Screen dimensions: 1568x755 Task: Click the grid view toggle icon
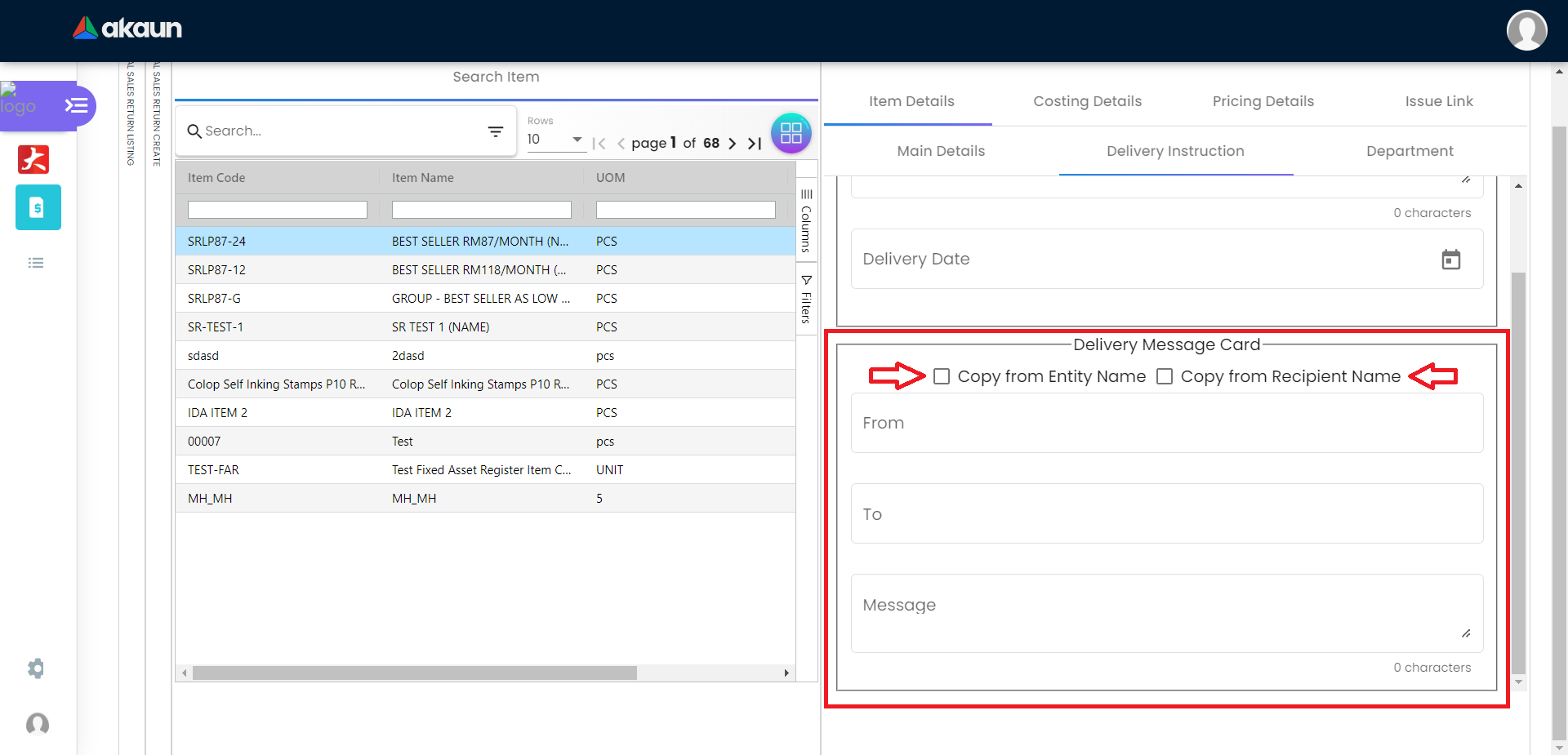click(x=791, y=133)
